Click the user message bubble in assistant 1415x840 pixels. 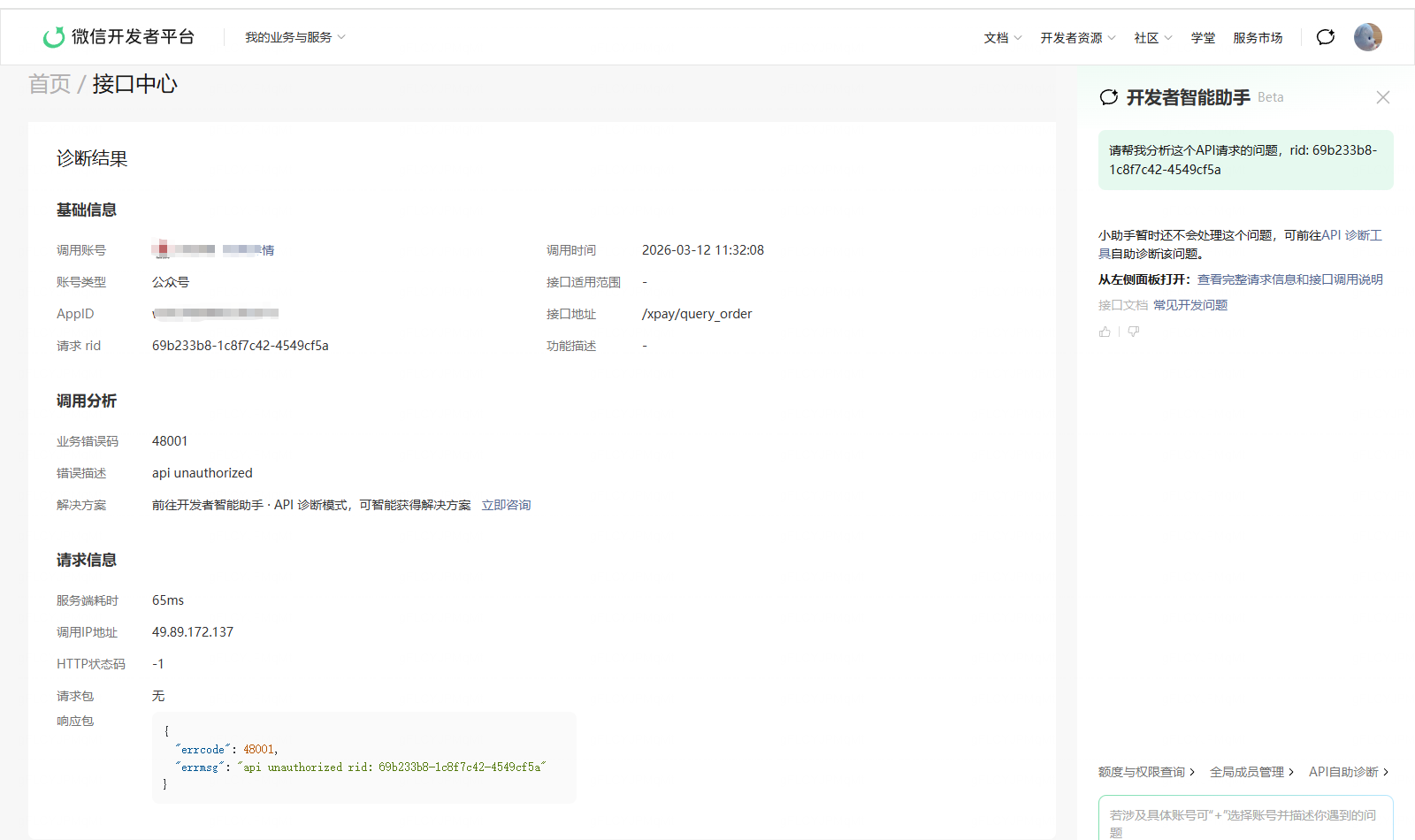click(x=1245, y=160)
